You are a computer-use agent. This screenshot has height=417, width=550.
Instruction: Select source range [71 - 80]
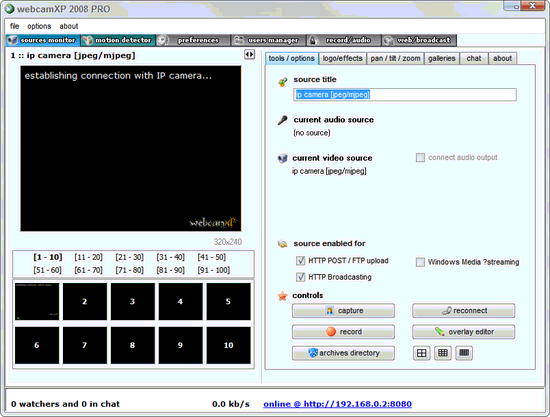[129, 270]
